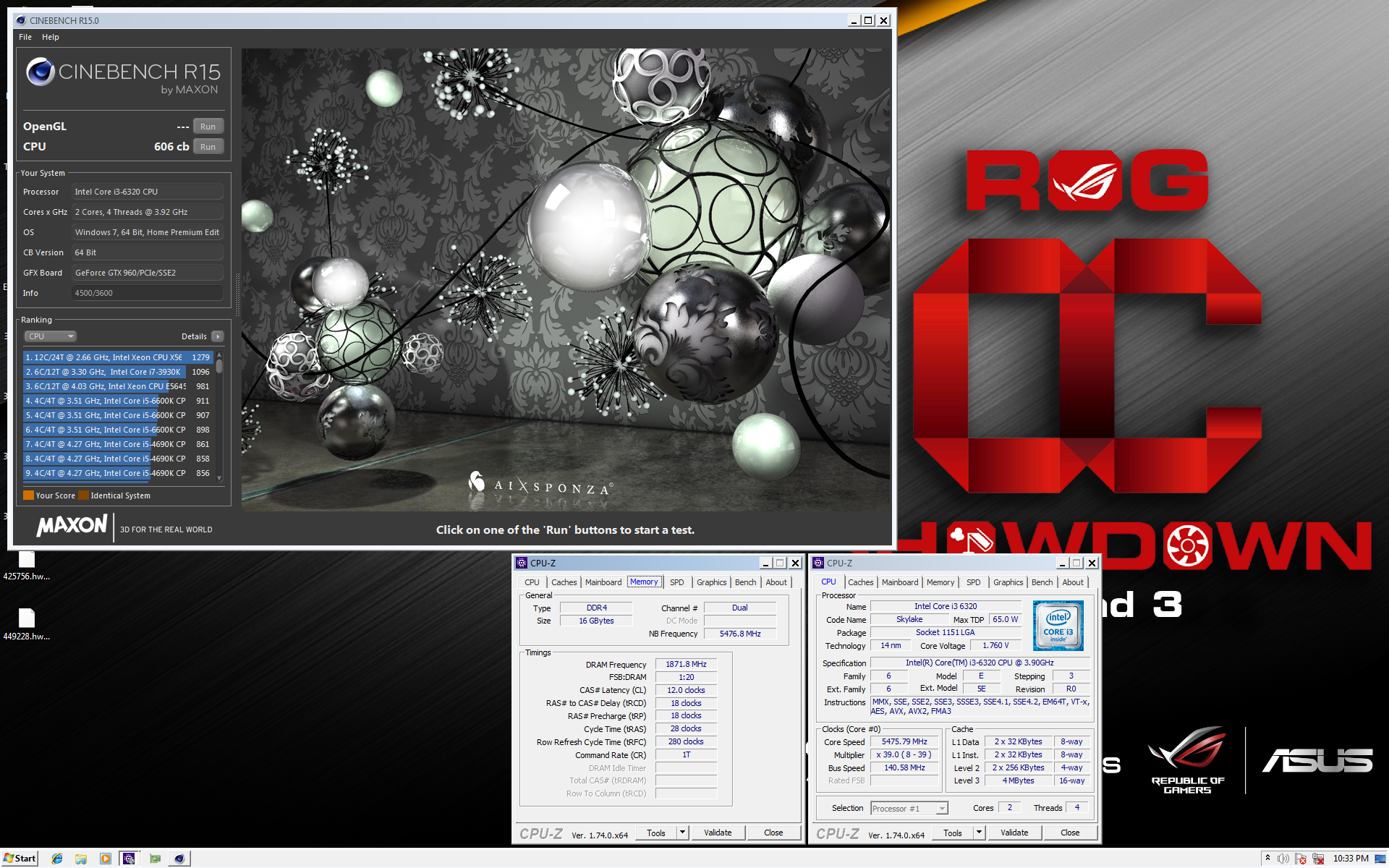Click the ranking list scrollbar thumb
This screenshot has width=1389, height=868.
click(x=219, y=366)
